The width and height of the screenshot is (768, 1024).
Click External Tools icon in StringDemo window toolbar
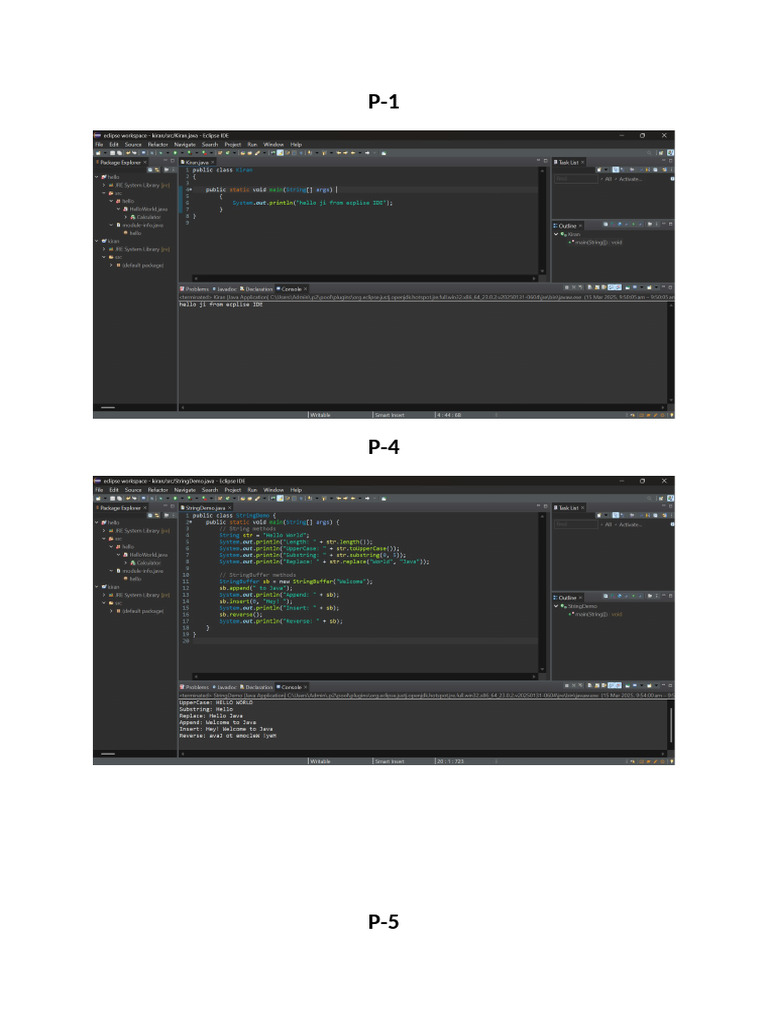[x=204, y=498]
